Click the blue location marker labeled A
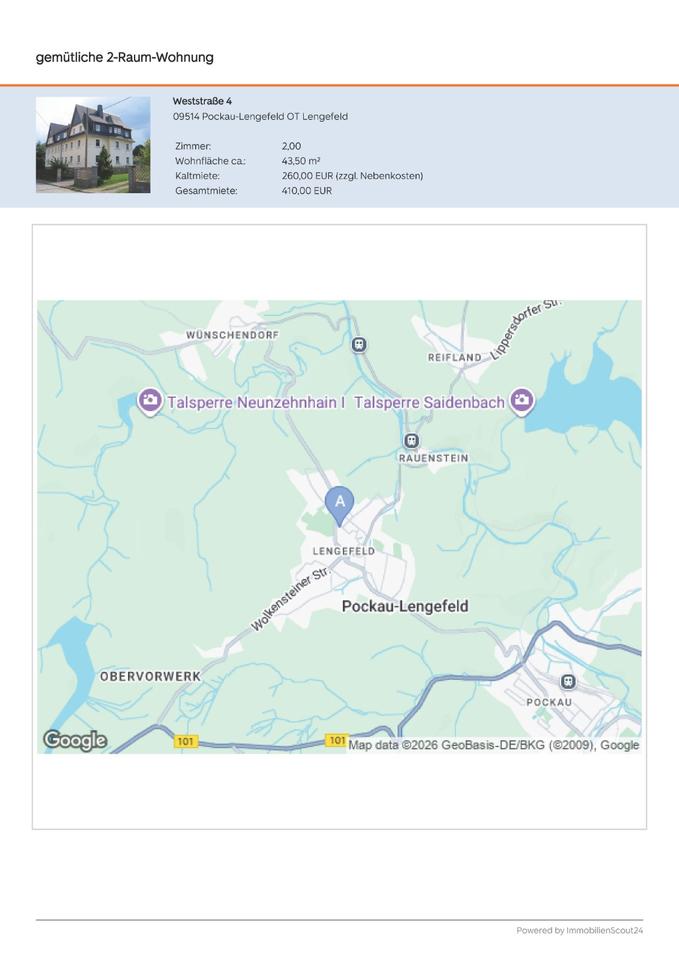679x960 pixels. click(340, 503)
